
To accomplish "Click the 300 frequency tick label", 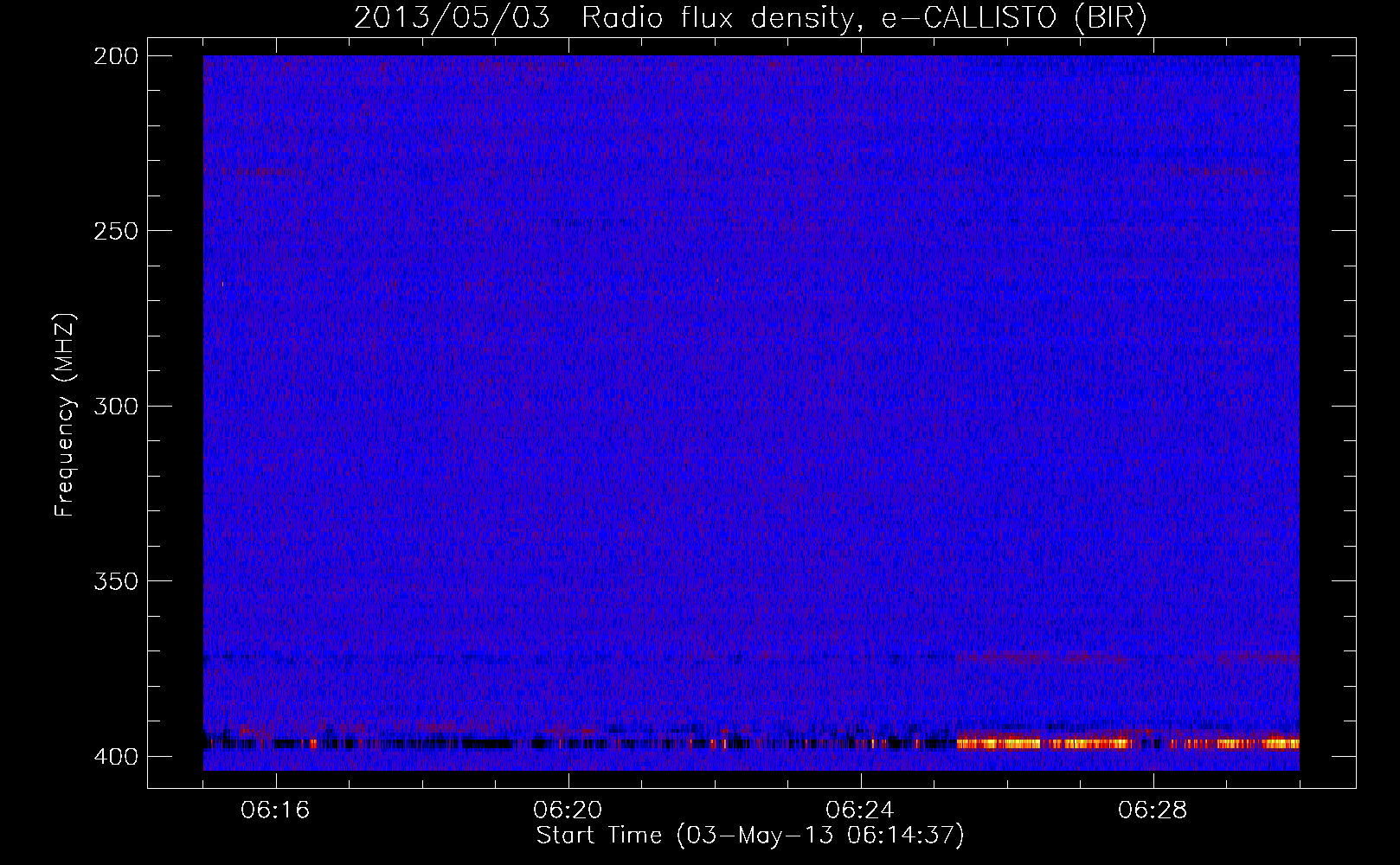I will 115,407.
